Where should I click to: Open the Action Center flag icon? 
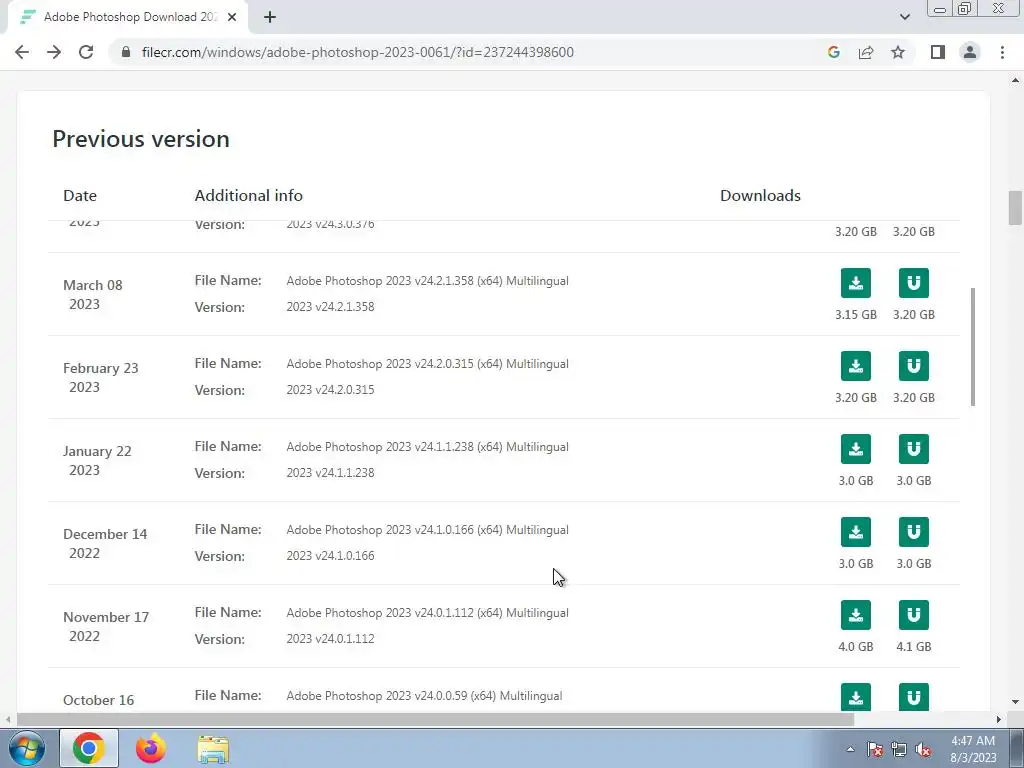click(874, 750)
